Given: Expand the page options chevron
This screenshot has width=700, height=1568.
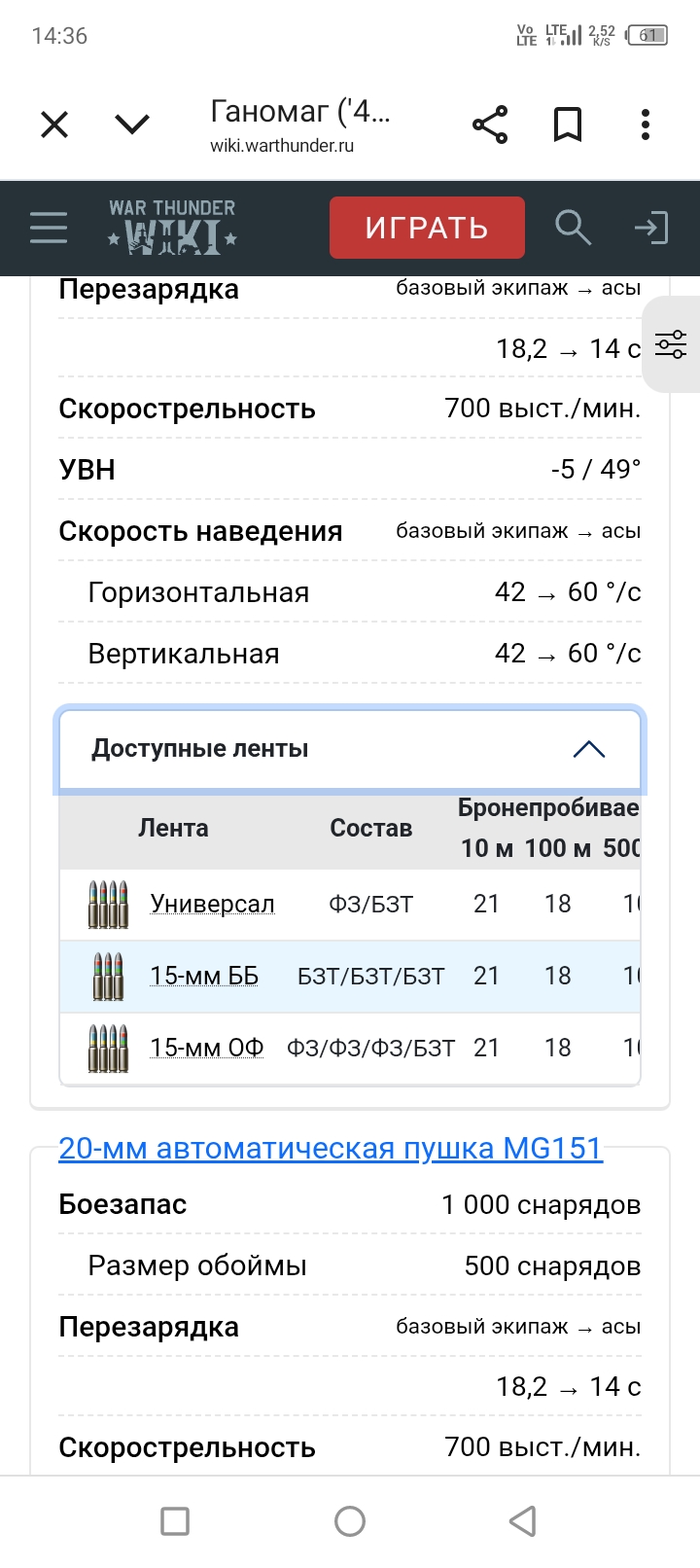Looking at the screenshot, I should 132,125.
